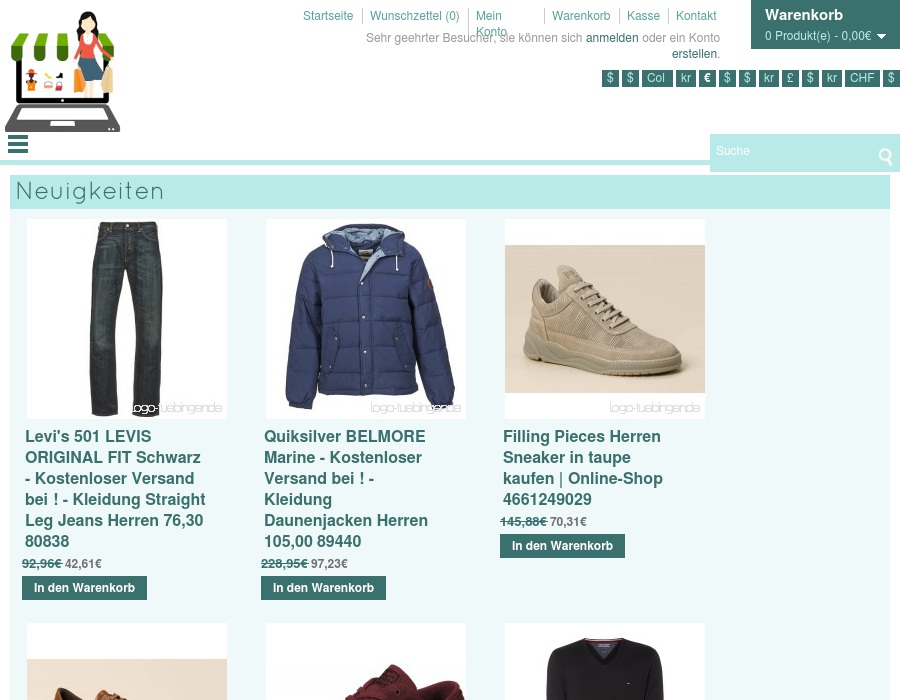Expand the Warenkorb cart dropdown arrow
The width and height of the screenshot is (900, 700).
[x=882, y=37]
